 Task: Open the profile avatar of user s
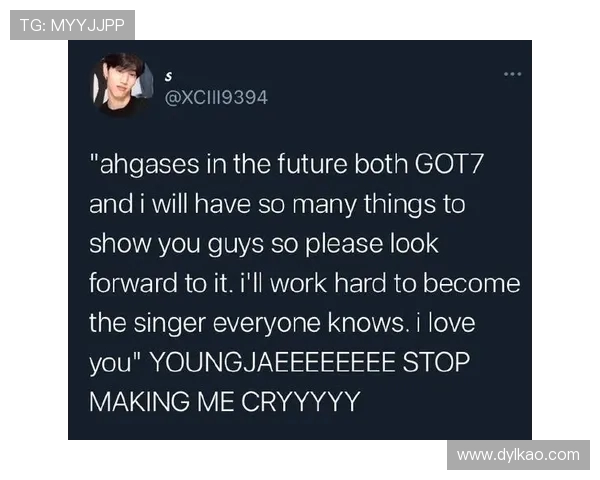tap(122, 84)
